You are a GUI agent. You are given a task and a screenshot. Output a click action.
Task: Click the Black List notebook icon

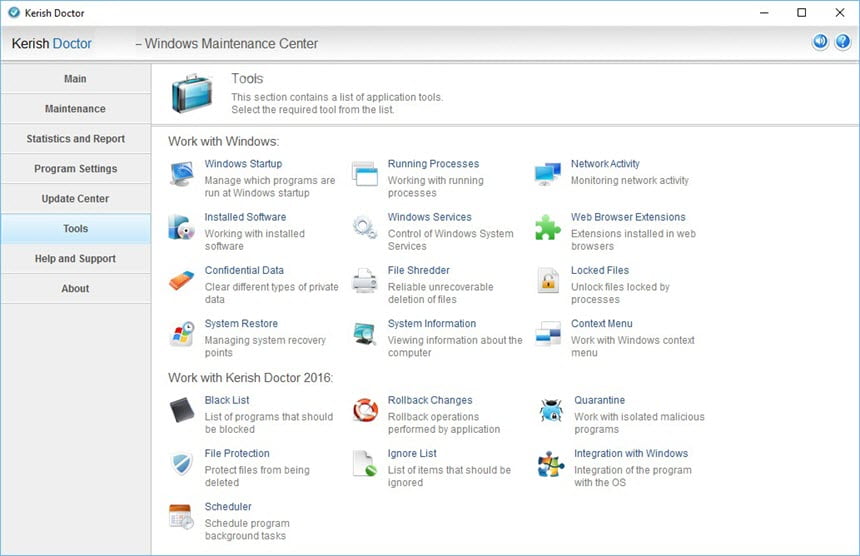click(182, 410)
